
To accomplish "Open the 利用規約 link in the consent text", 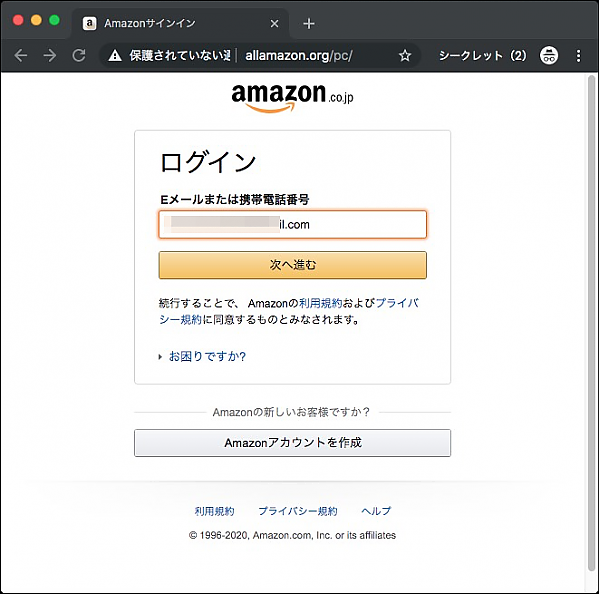I will [320, 303].
